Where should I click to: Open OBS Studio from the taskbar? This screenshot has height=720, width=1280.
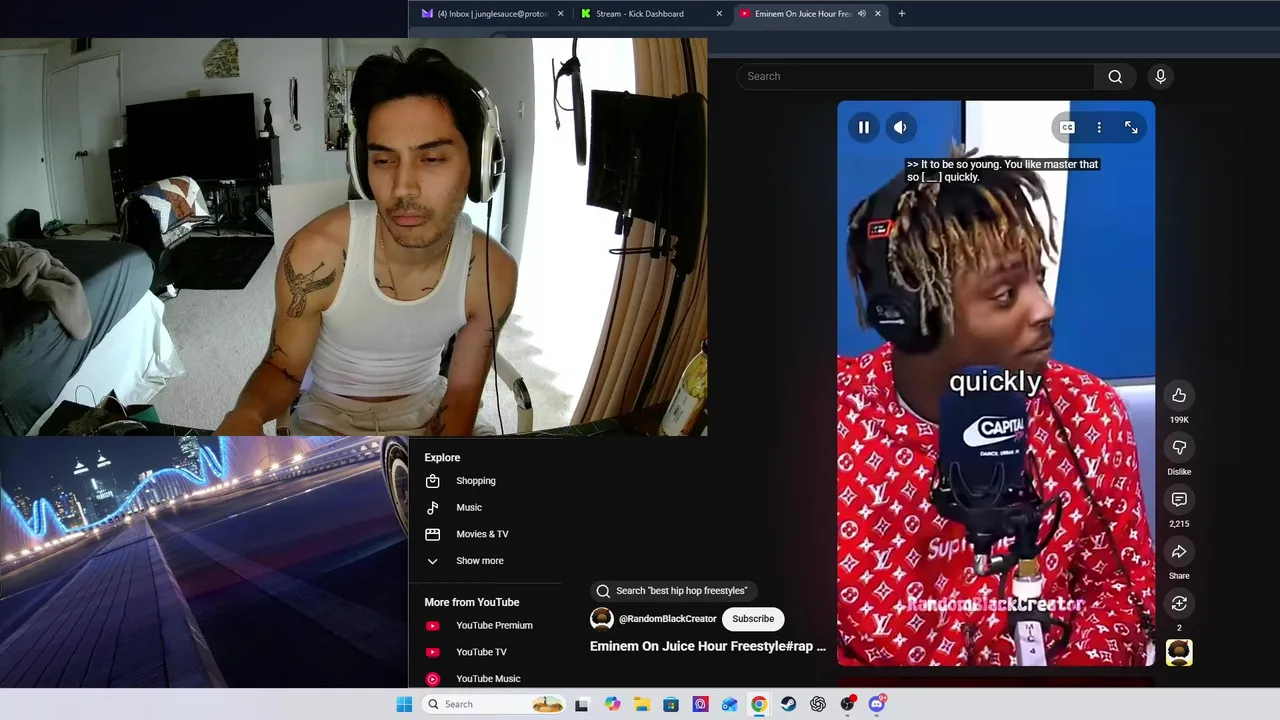coord(848,704)
